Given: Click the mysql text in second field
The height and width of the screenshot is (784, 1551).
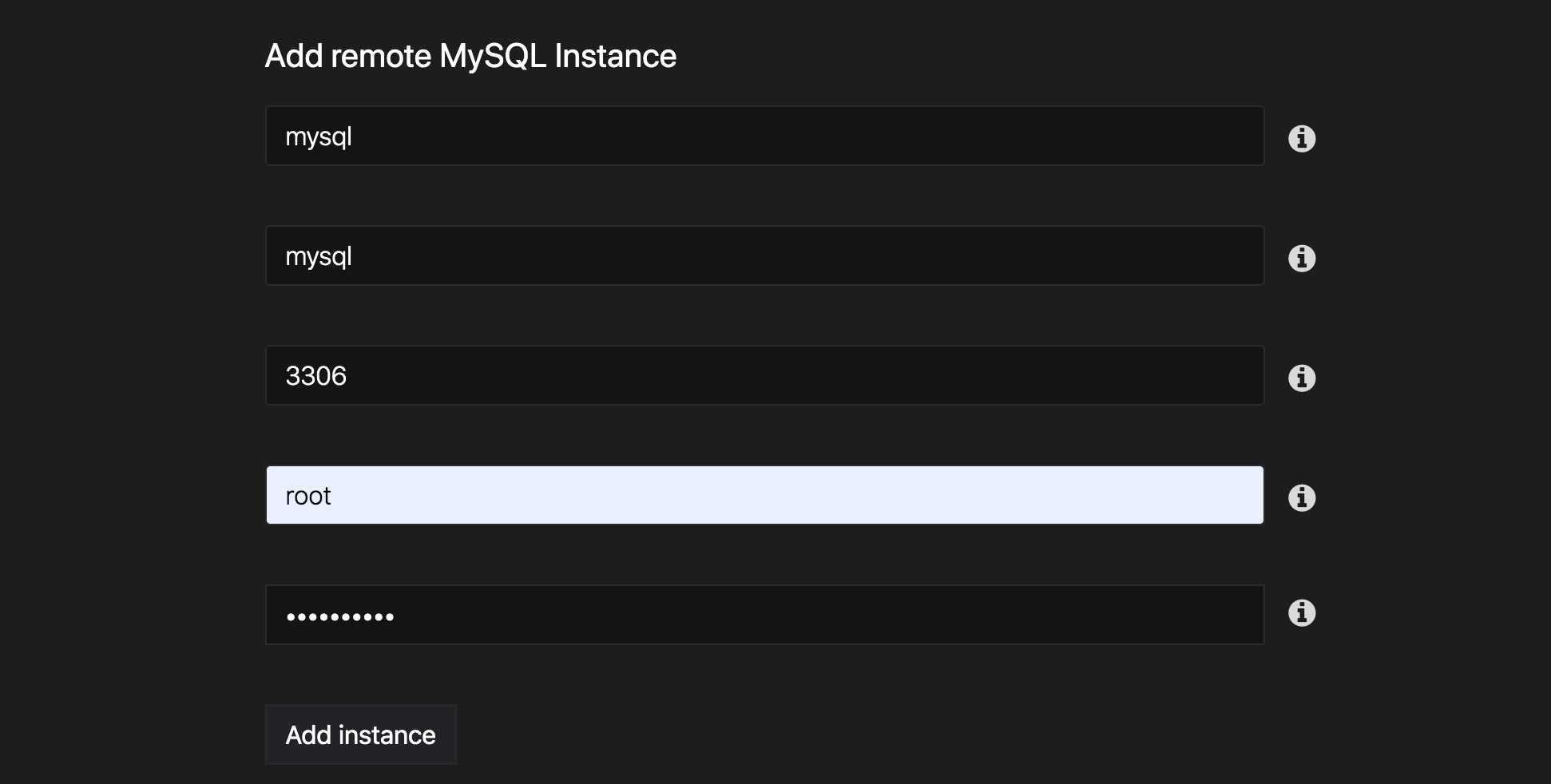Looking at the screenshot, I should [319, 257].
